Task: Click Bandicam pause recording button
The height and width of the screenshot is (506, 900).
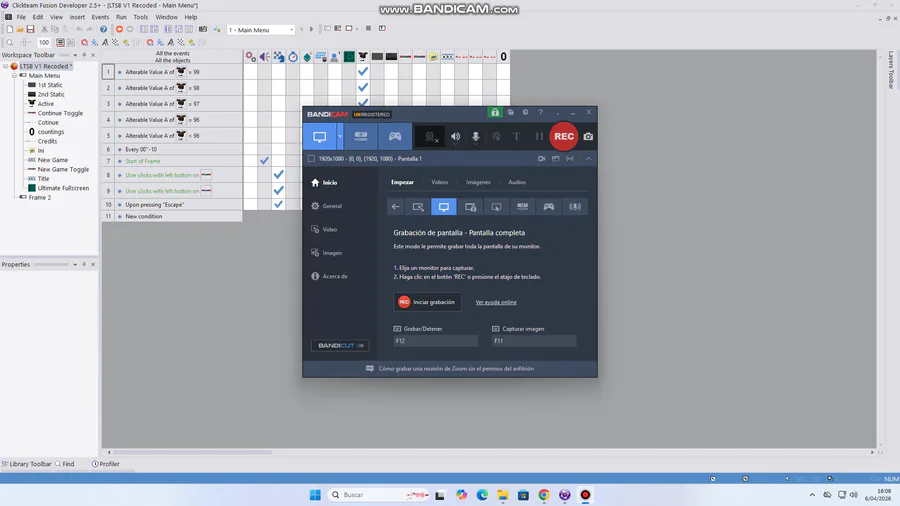Action: 539,137
